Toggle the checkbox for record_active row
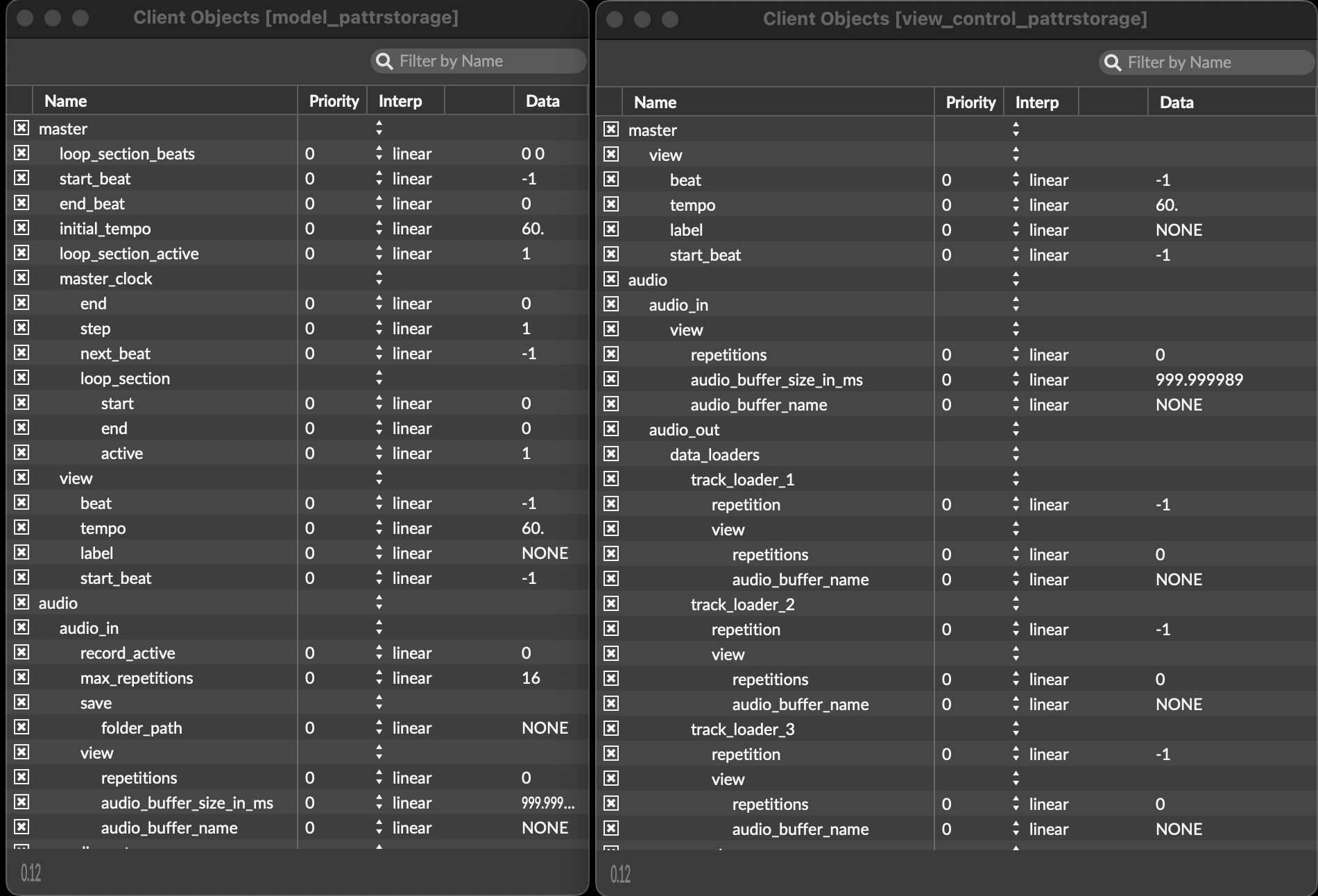1318x896 pixels. click(x=22, y=653)
